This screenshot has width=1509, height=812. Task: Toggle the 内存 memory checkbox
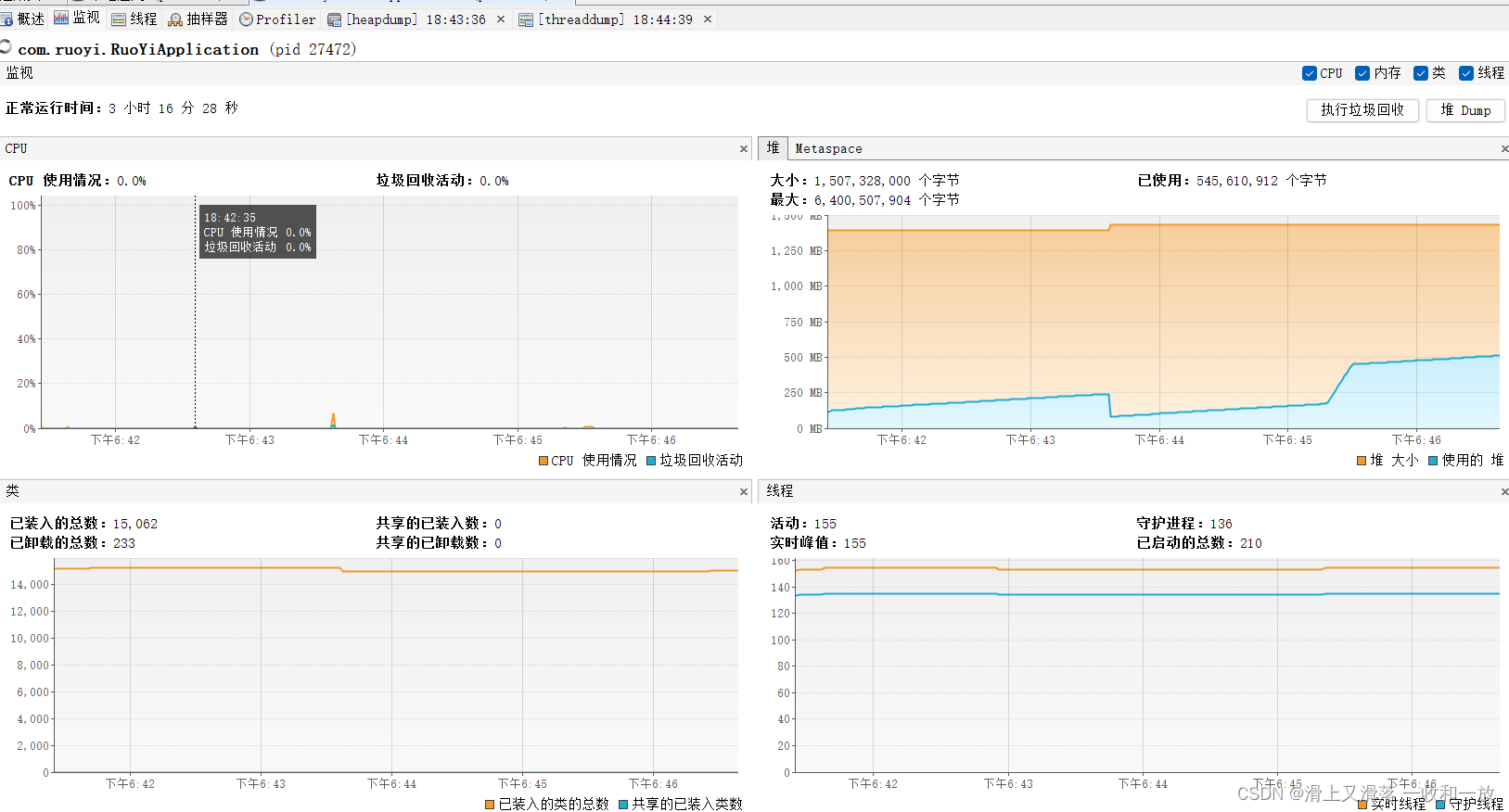click(x=1362, y=73)
